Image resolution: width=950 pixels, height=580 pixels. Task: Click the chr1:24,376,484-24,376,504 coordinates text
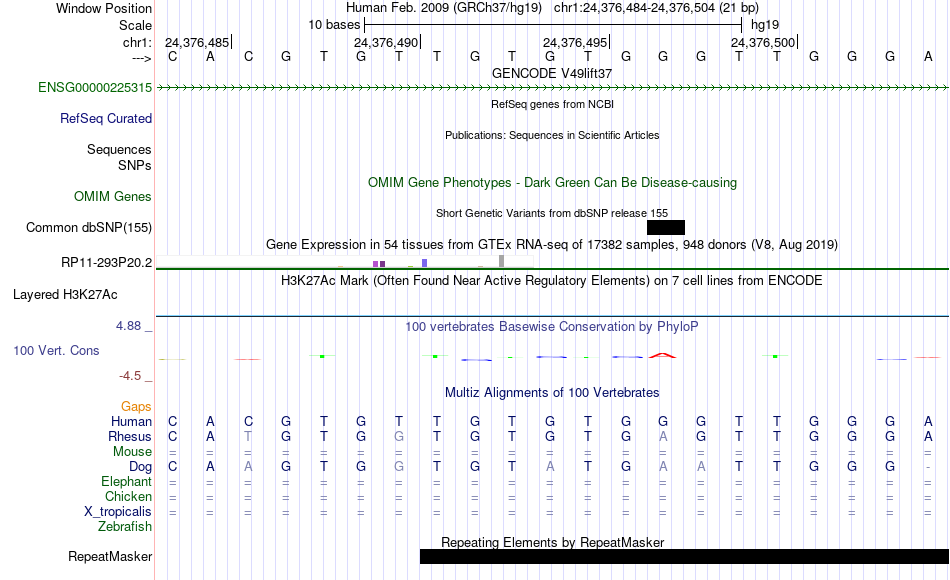click(656, 8)
